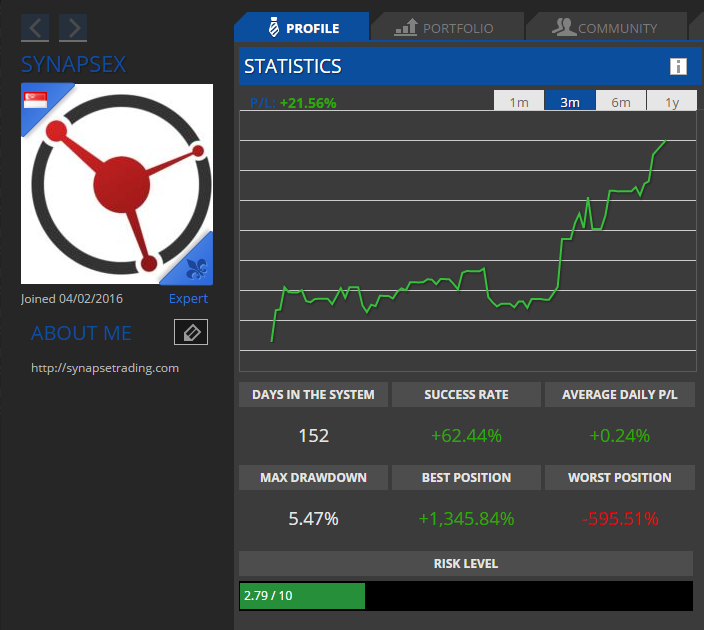Click the edit About Me pencil icon

point(191,333)
